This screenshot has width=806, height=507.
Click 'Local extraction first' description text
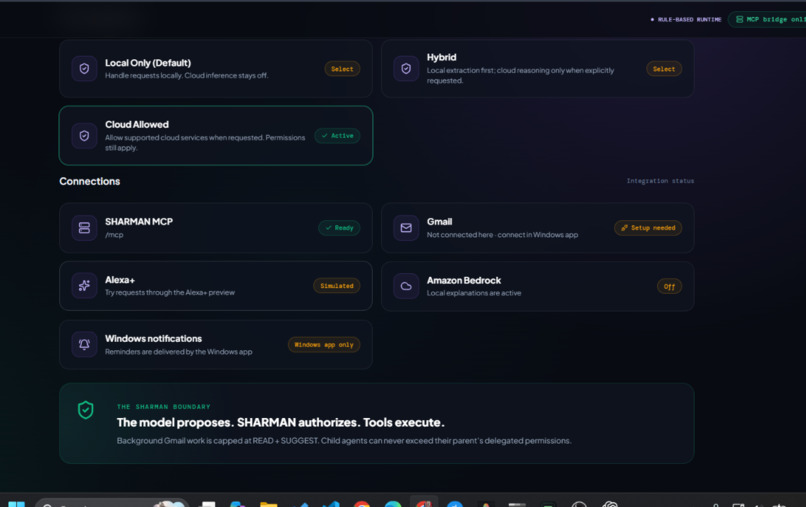coord(520,76)
